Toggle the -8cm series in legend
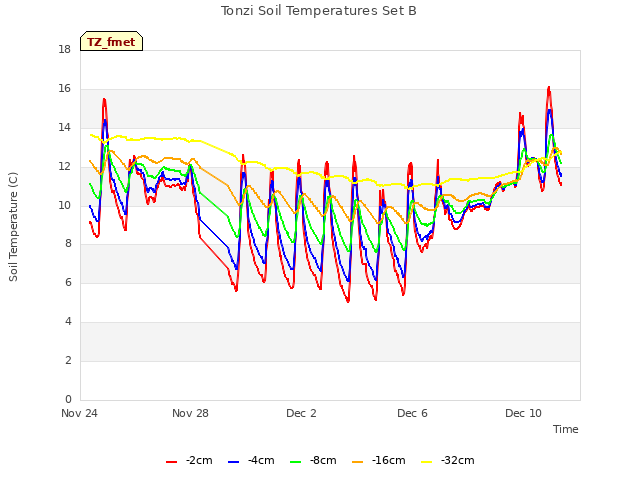Screen dimensions: 640x480 pos(313,461)
